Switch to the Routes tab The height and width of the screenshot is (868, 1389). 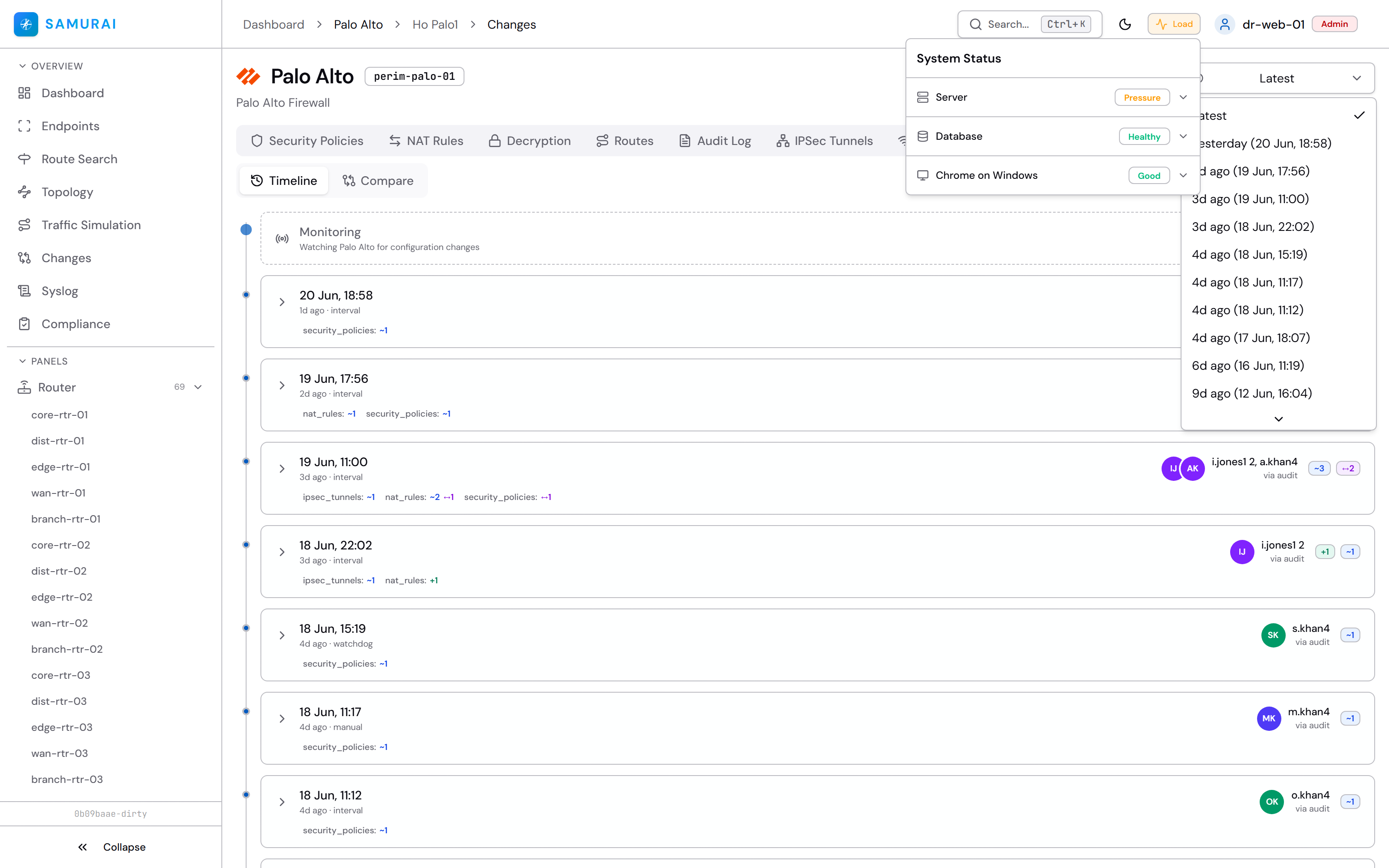[x=625, y=141]
